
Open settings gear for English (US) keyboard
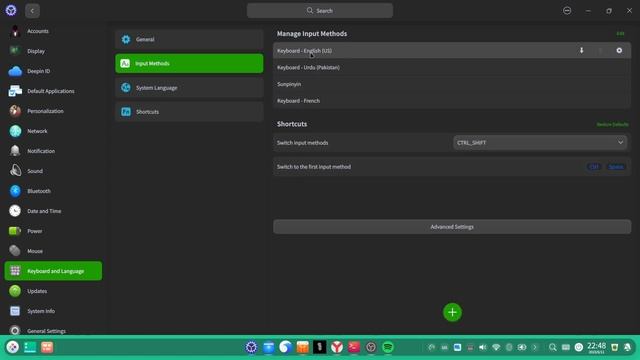(x=619, y=51)
